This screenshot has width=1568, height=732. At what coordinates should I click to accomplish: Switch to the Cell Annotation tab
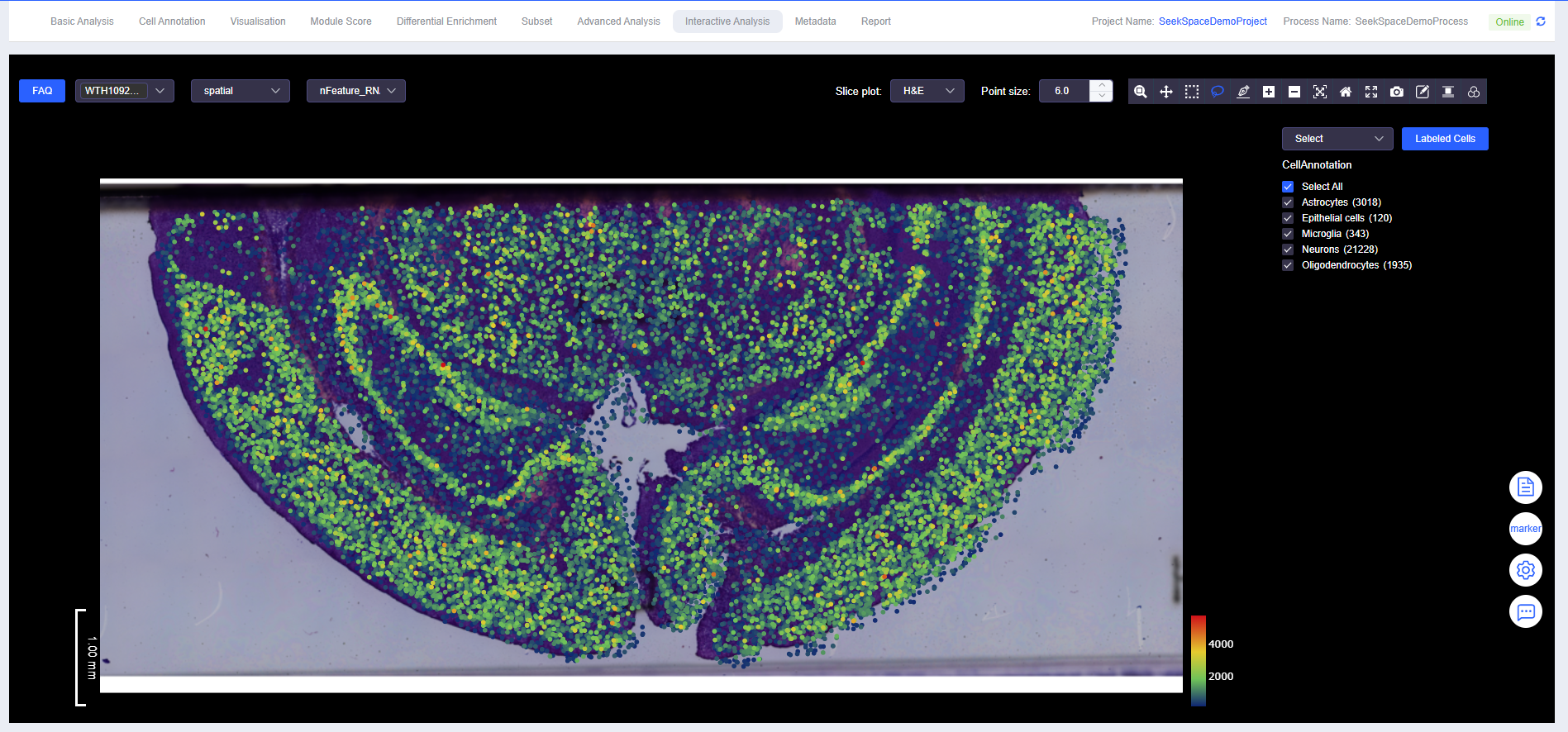coord(172,21)
